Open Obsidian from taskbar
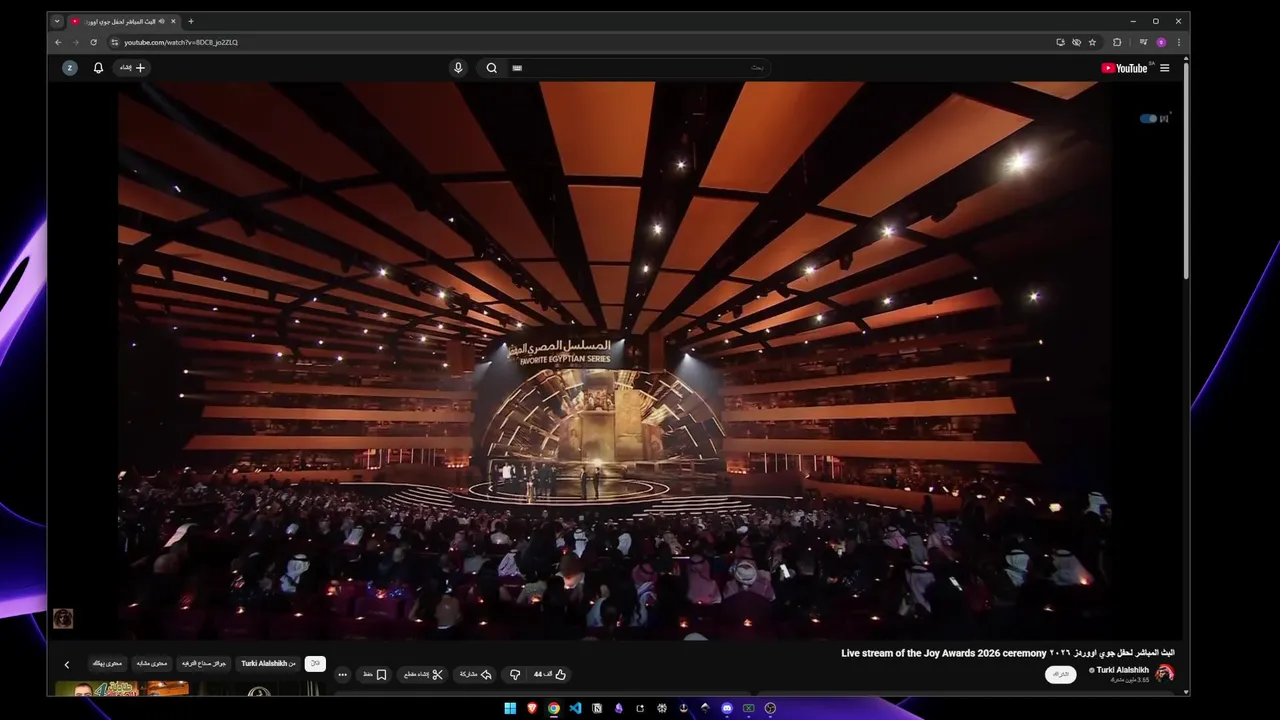 [619, 708]
